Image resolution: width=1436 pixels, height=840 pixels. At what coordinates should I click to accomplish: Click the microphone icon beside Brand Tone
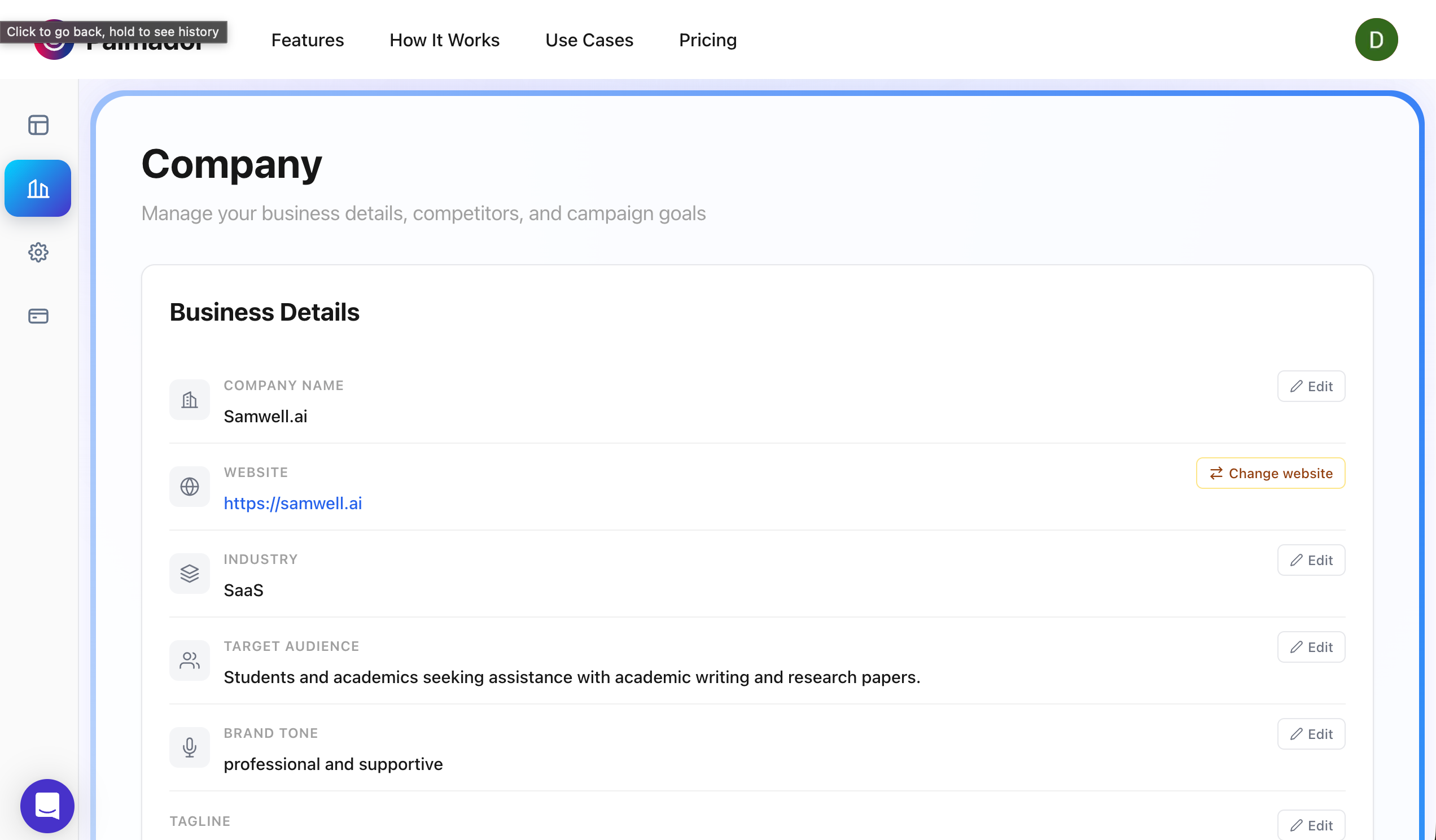(190, 747)
